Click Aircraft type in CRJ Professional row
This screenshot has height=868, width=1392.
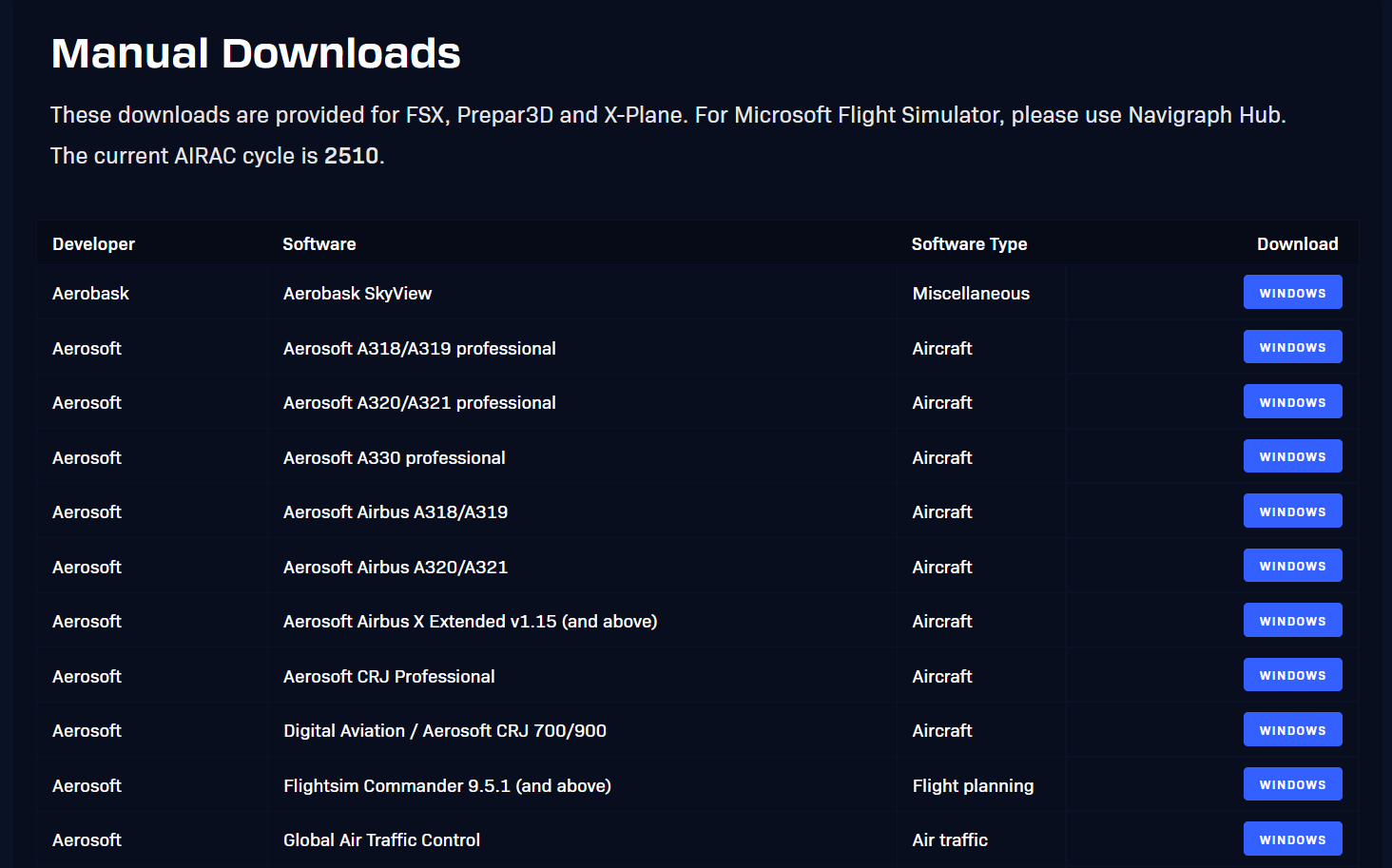tap(942, 677)
